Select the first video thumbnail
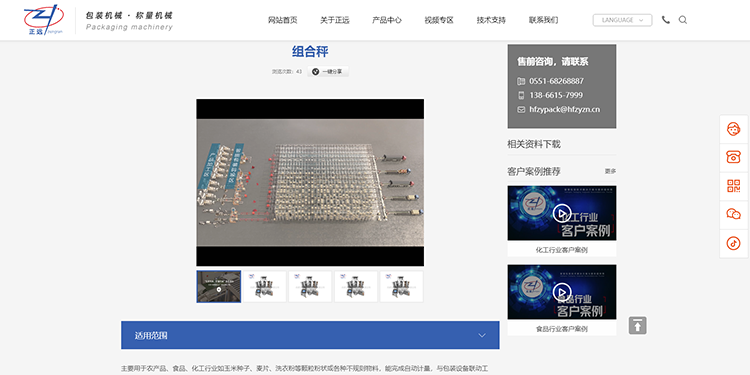The image size is (750, 375). (x=219, y=287)
